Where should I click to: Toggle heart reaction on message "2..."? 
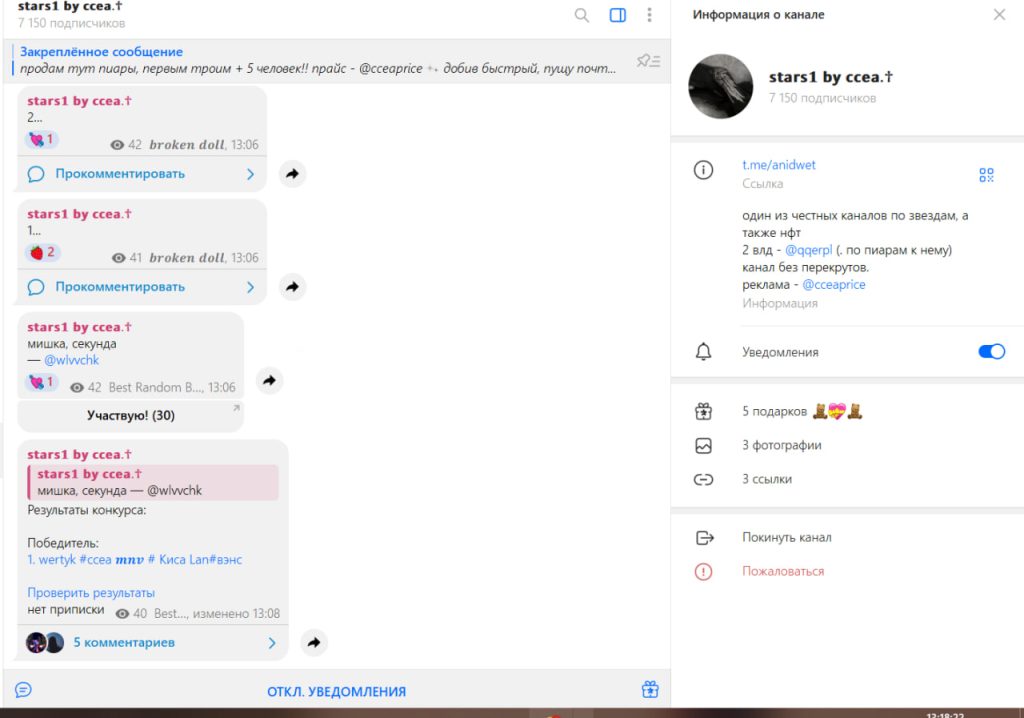point(43,140)
